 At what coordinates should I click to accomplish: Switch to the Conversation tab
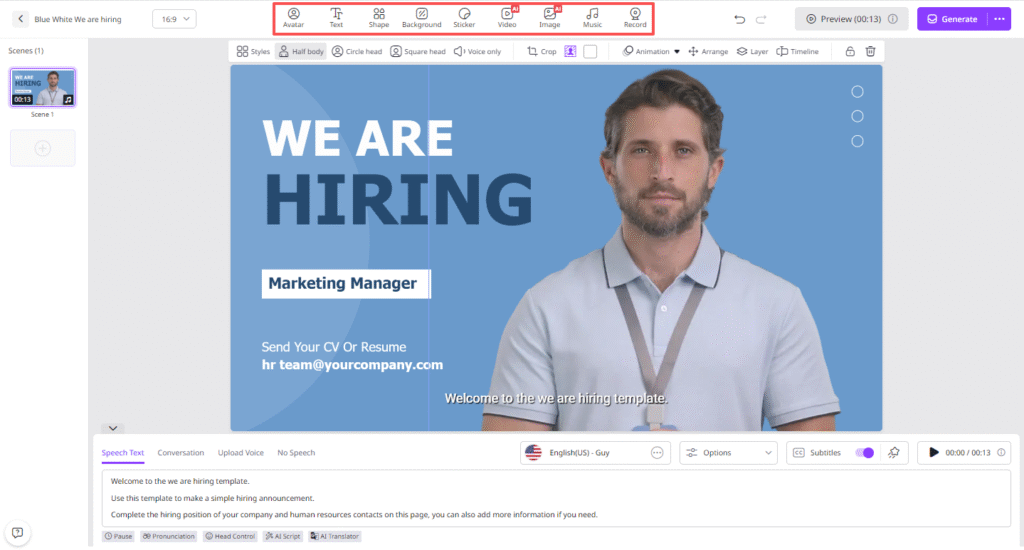(x=180, y=453)
